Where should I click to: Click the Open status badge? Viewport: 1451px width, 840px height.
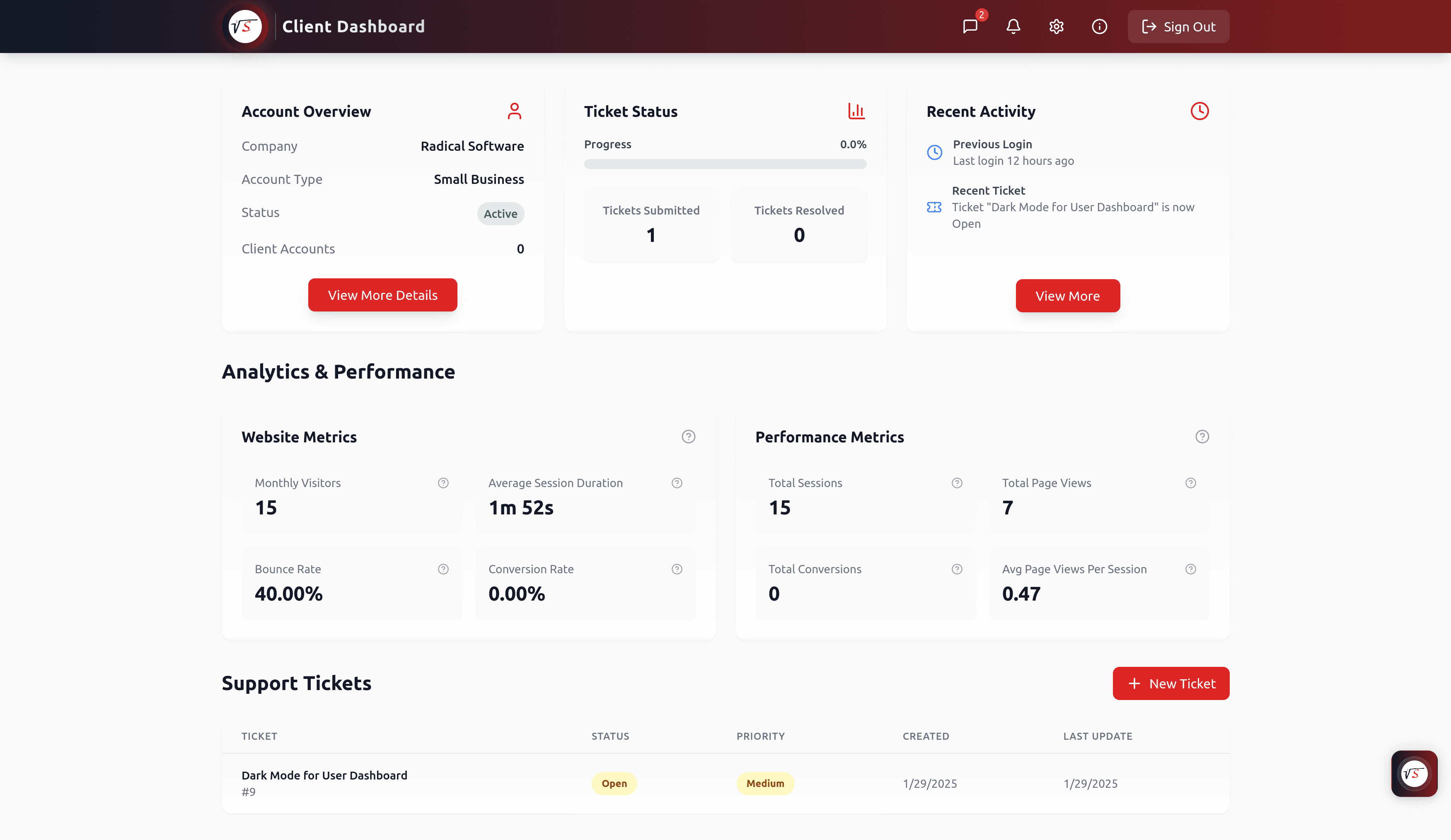point(614,783)
